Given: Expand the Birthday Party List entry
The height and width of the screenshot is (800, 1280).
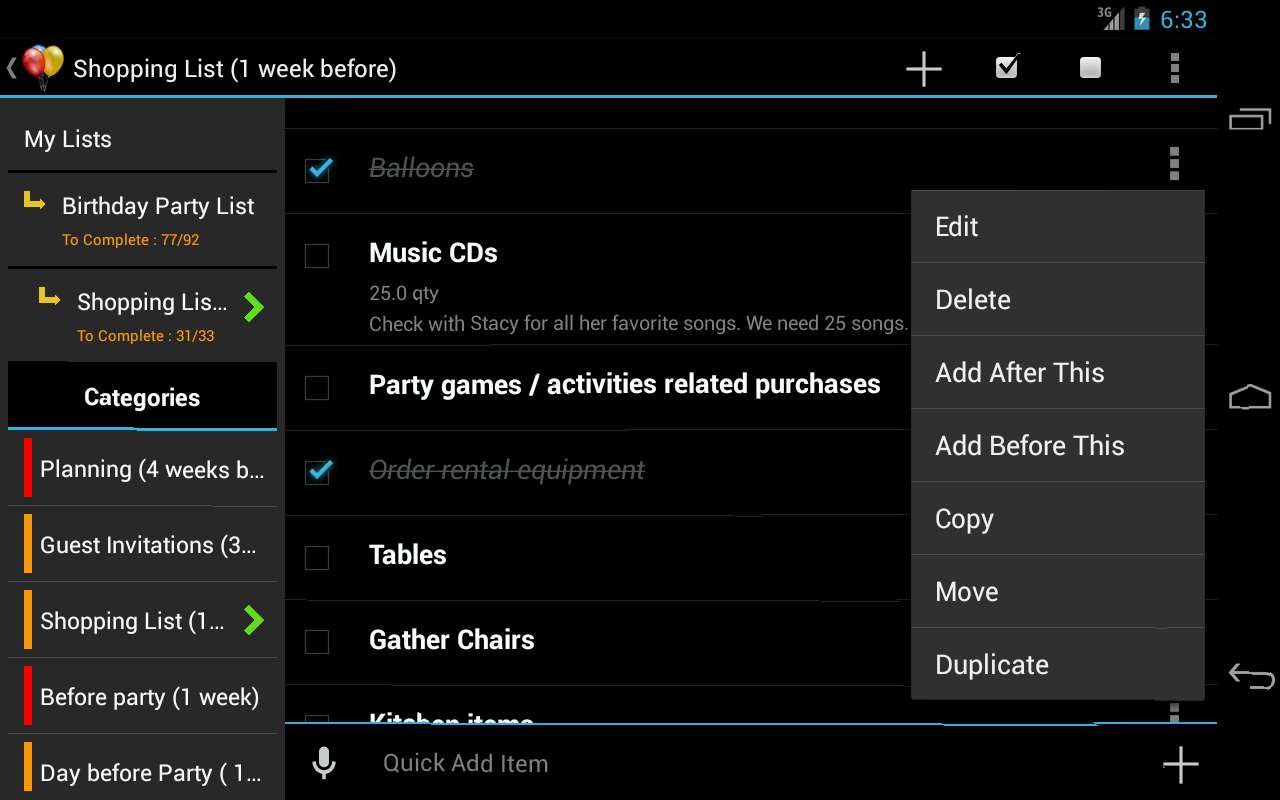Looking at the screenshot, I should [143, 220].
